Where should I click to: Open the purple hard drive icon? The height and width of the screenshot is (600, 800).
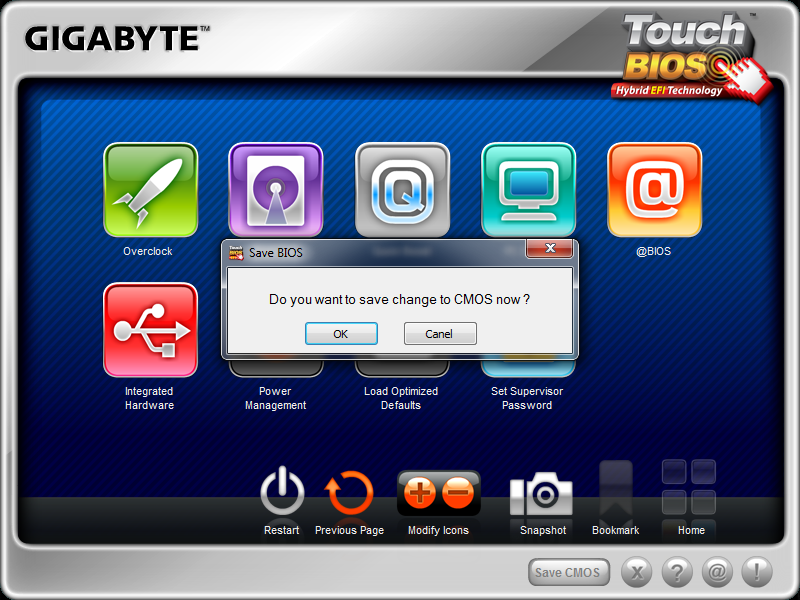pyautogui.click(x=276, y=190)
